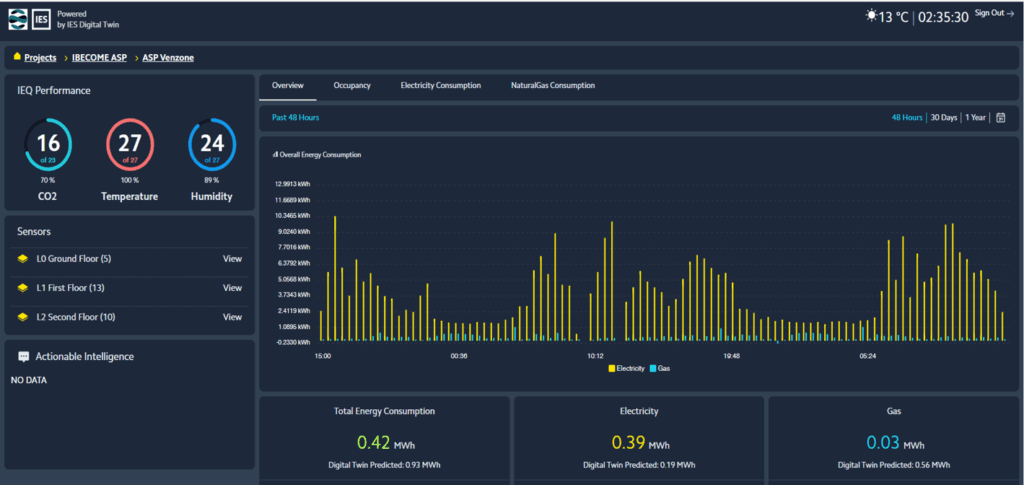Click the CO2 gauge ring
This screenshot has width=1024, height=485.
pos(48,144)
